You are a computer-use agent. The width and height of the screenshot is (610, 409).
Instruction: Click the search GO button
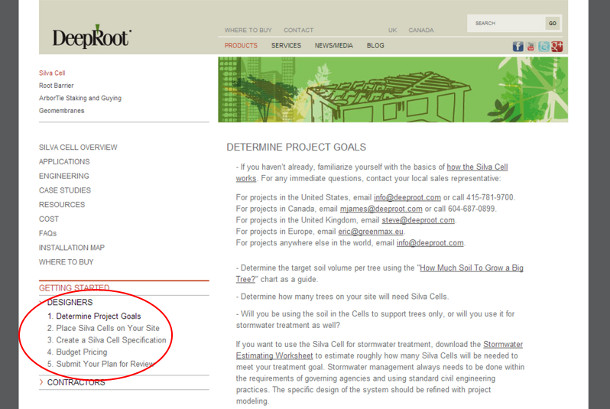(552, 23)
